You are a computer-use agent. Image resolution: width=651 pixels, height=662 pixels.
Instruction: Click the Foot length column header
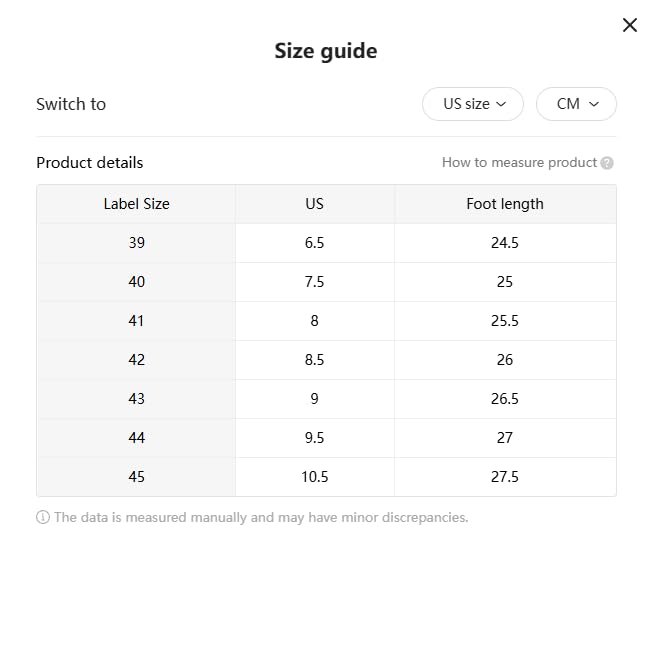pyautogui.click(x=505, y=204)
